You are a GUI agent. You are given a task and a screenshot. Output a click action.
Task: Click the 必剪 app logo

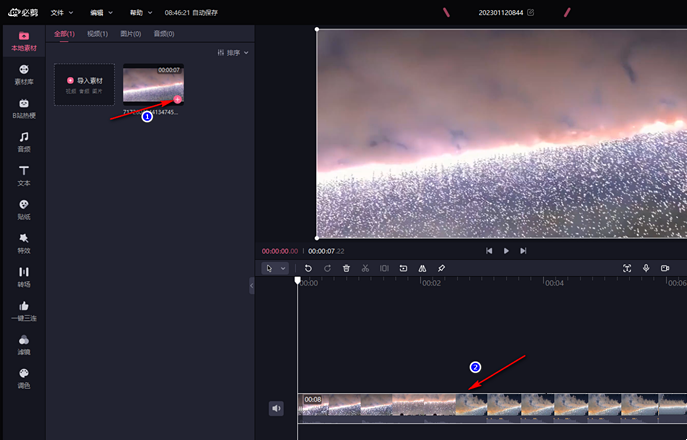23,12
